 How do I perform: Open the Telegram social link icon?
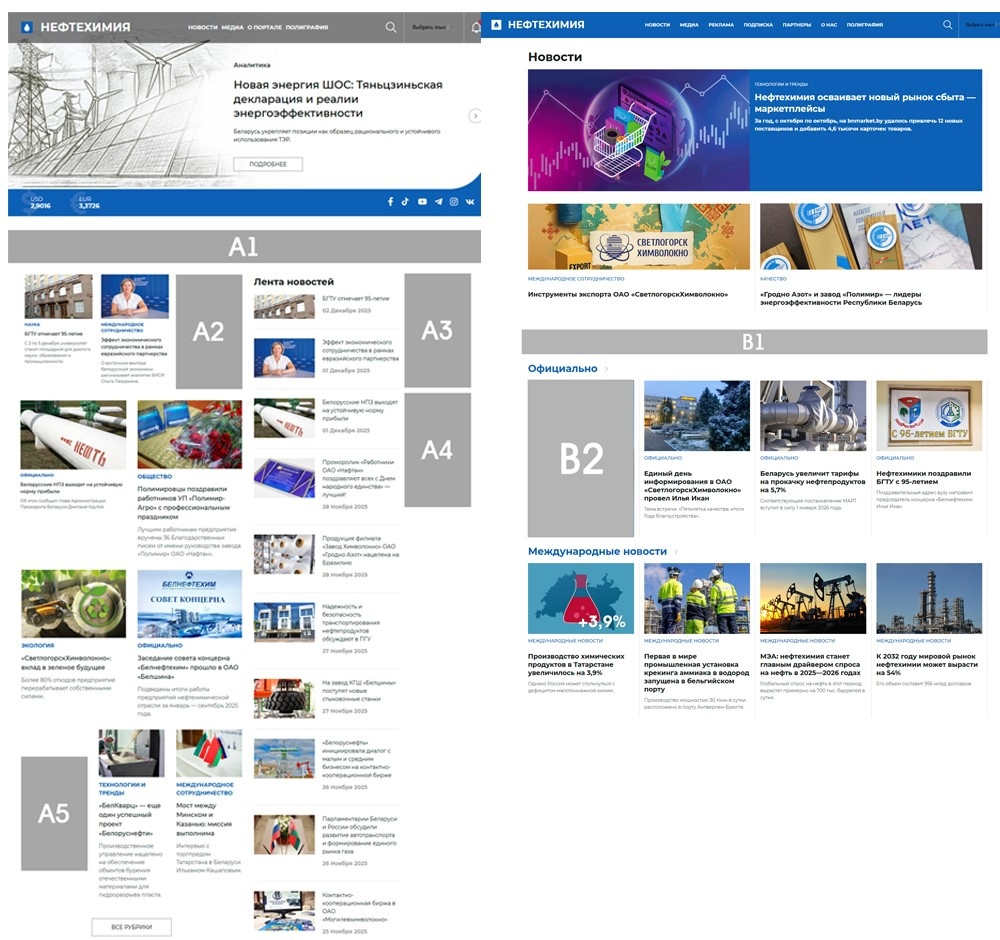point(438,202)
